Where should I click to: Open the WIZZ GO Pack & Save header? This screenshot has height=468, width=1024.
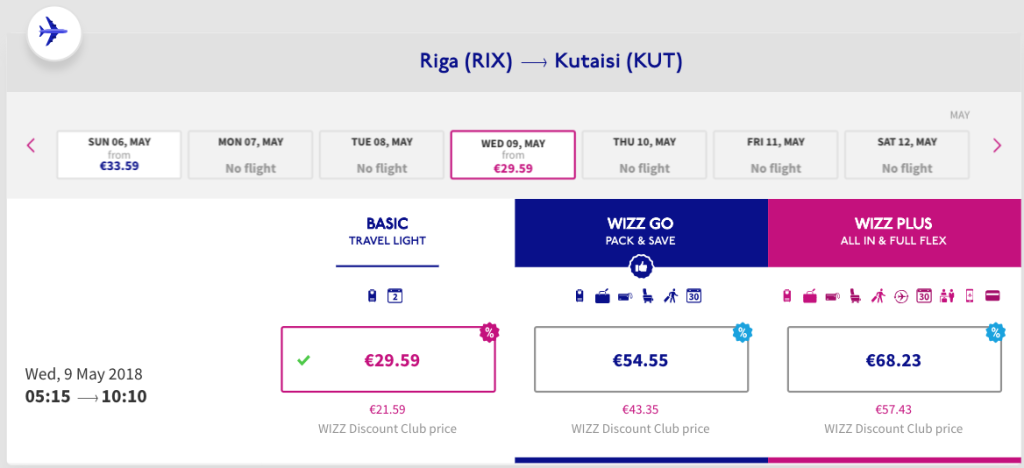(x=641, y=232)
